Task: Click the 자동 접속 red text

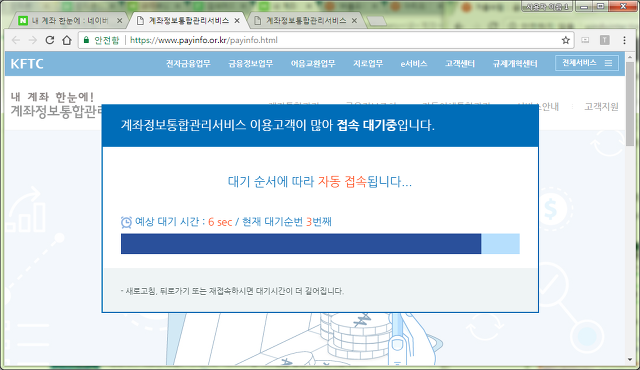Action: [342, 182]
